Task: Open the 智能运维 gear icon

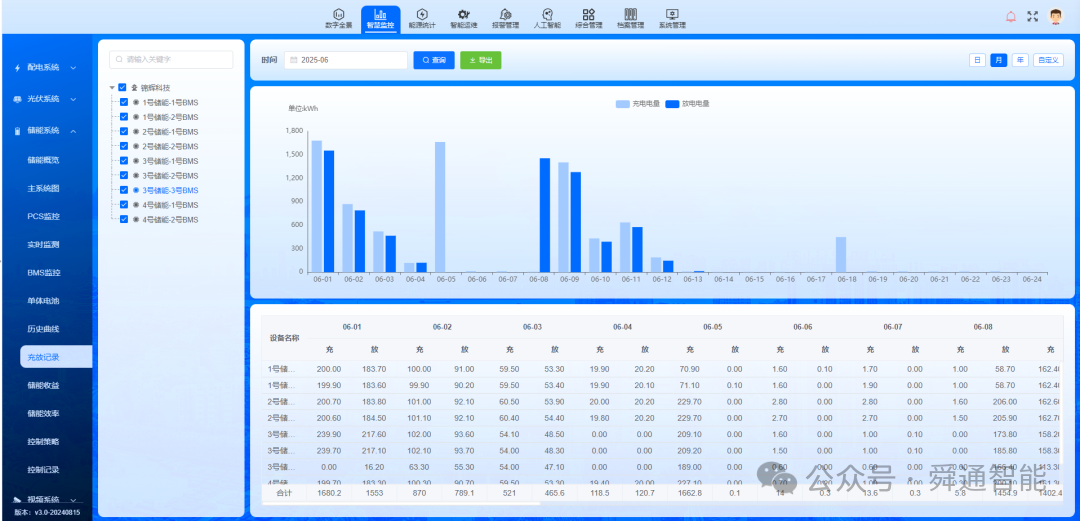Action: click(464, 14)
